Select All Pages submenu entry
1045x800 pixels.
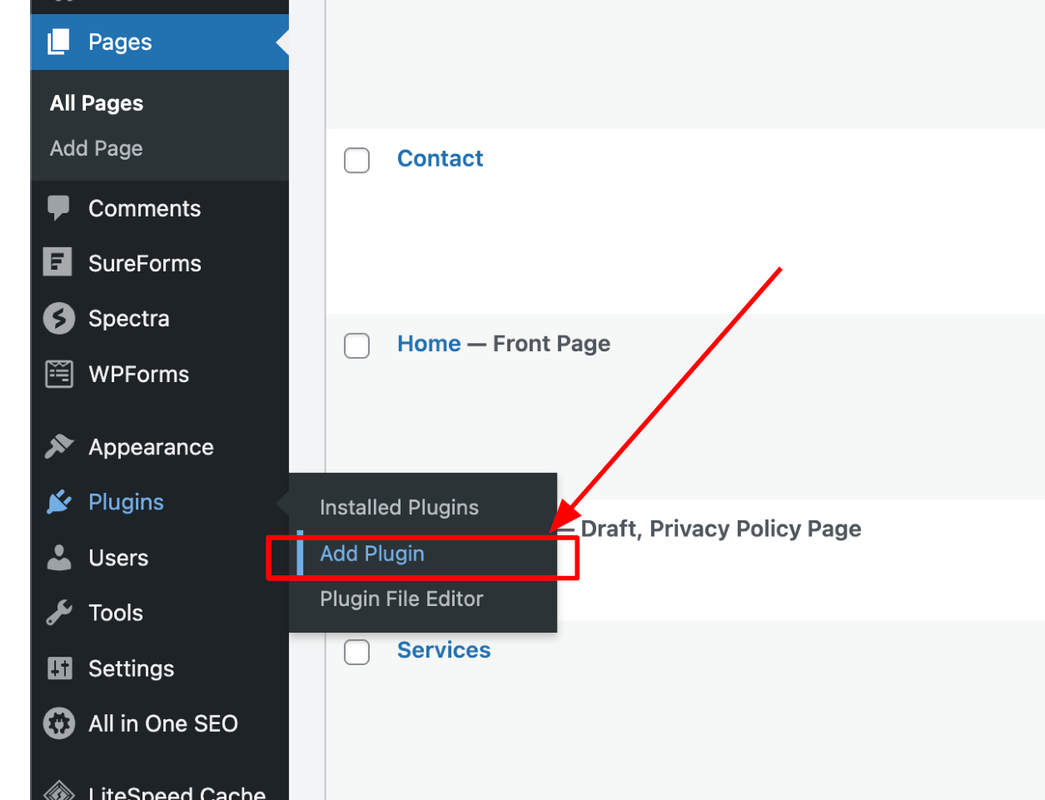(97, 103)
